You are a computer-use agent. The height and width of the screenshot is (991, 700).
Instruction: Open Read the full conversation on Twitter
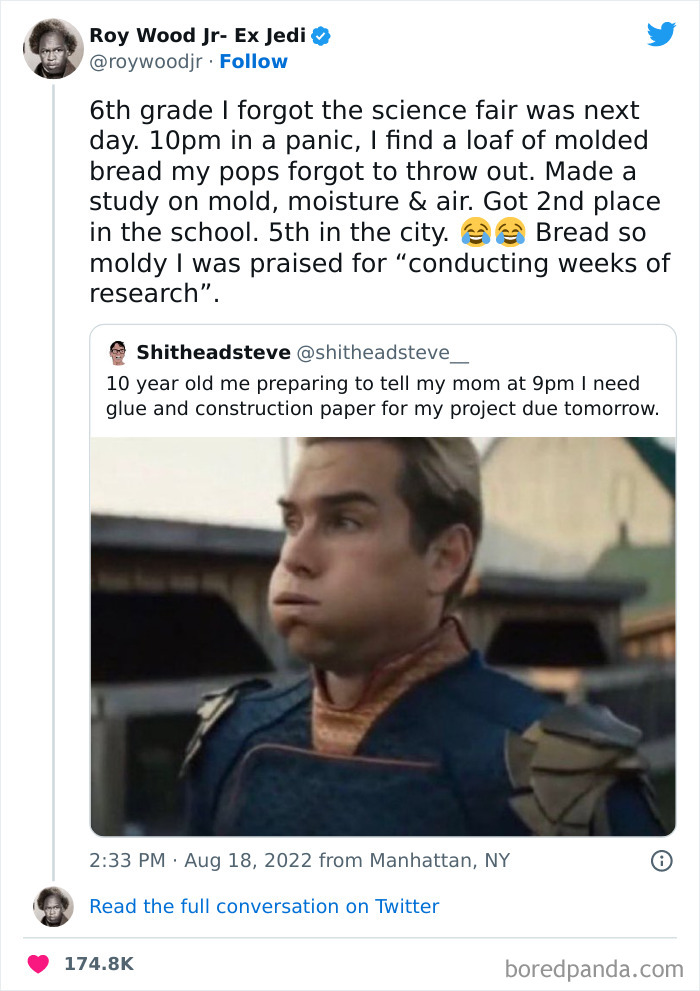coord(264,906)
